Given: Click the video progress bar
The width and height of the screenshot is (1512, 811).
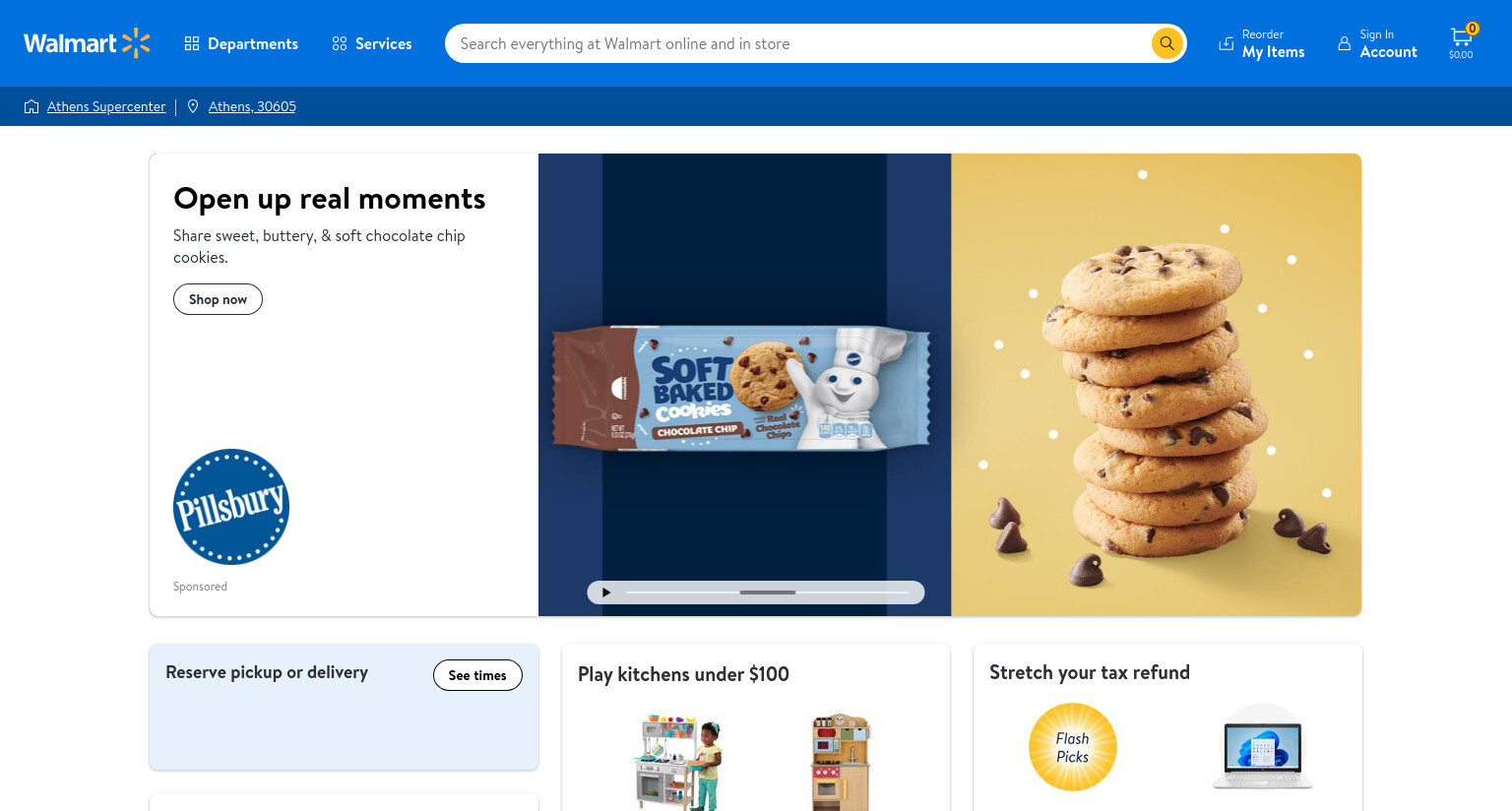Looking at the screenshot, I should [x=768, y=593].
